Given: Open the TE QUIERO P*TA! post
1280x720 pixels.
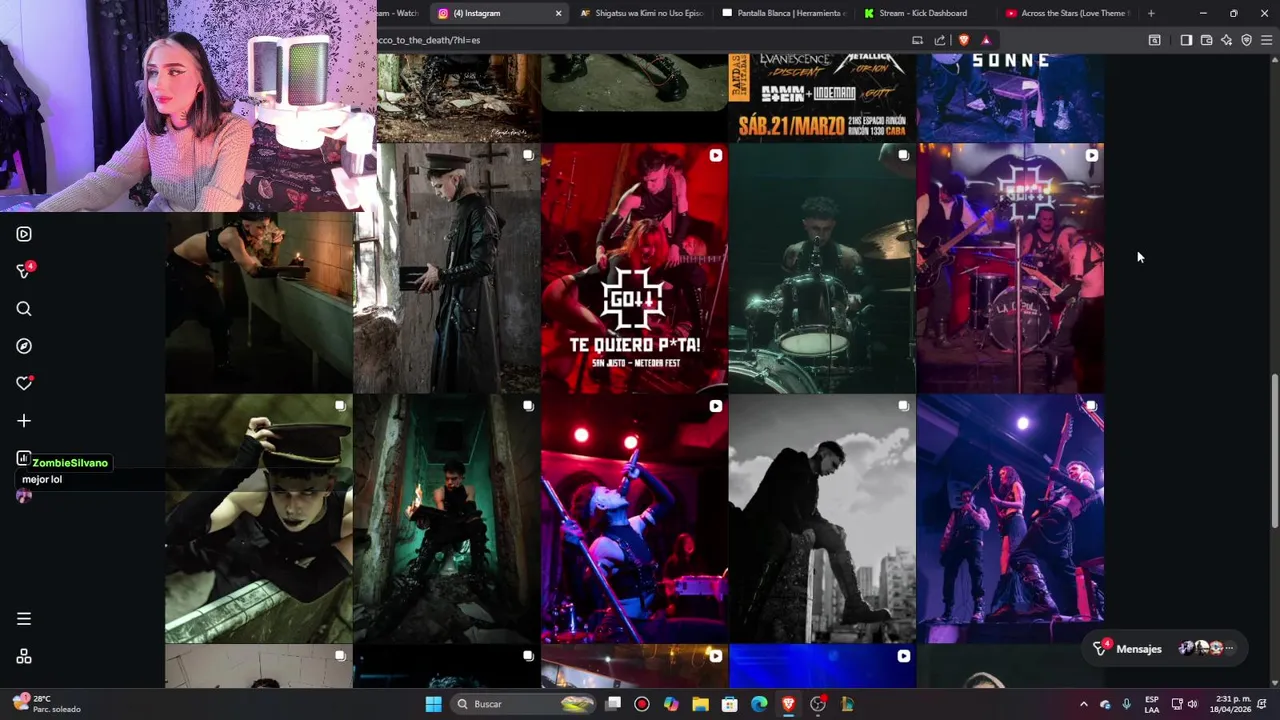Looking at the screenshot, I should coord(634,268).
